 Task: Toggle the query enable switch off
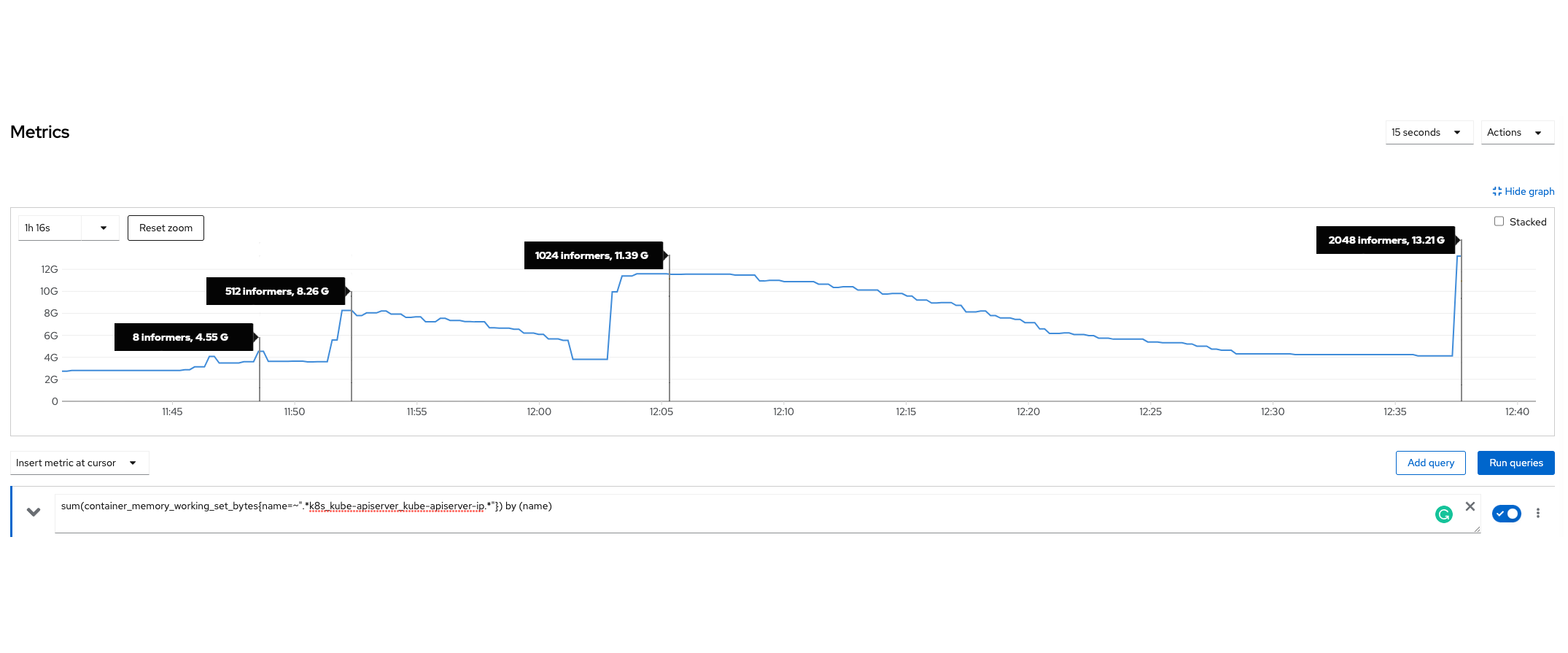(1506, 513)
